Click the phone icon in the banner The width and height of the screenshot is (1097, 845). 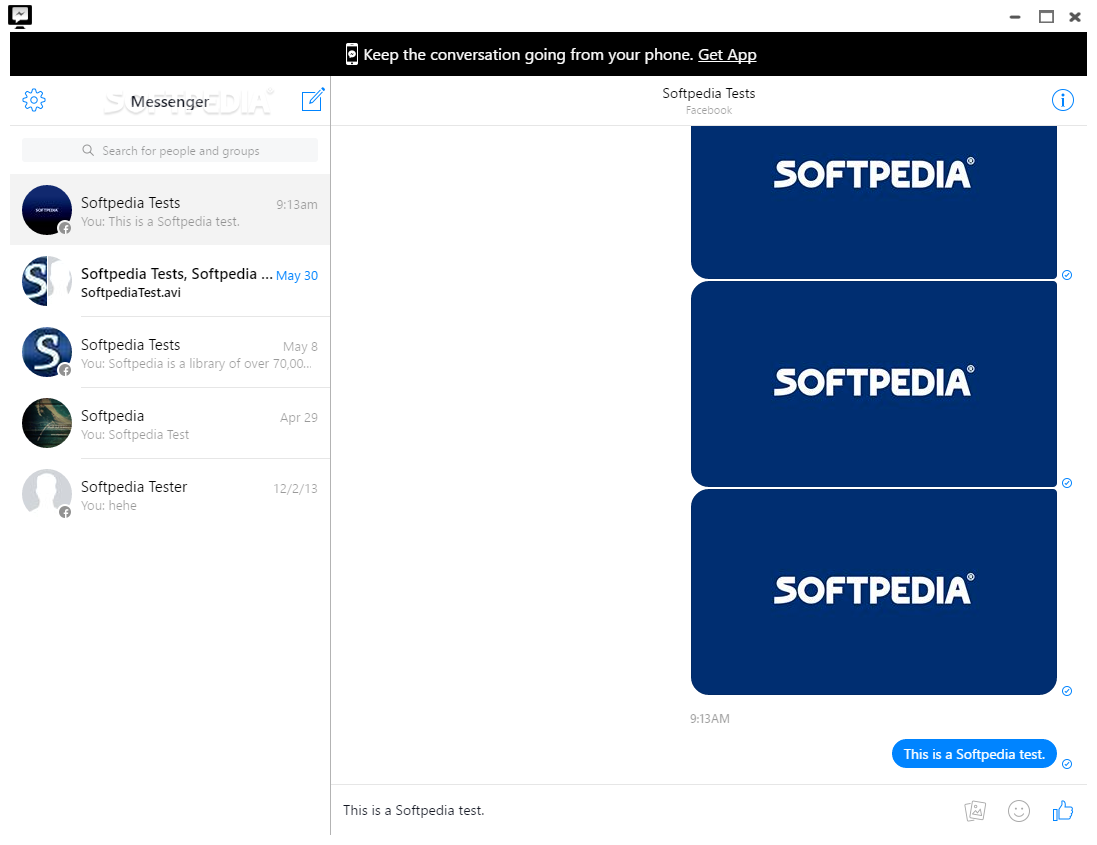point(352,55)
